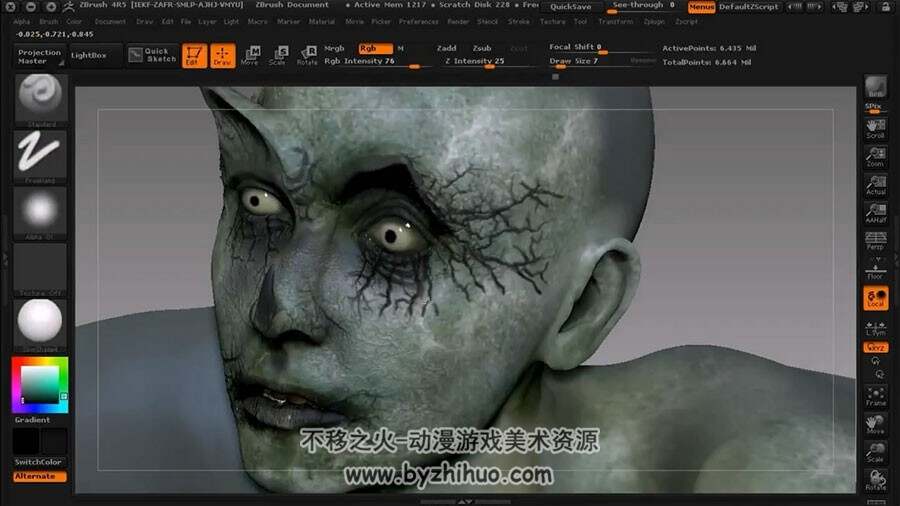Viewport: 900px width, 506px height.
Task: Select the Freehand stroke type
Action: (x=40, y=155)
